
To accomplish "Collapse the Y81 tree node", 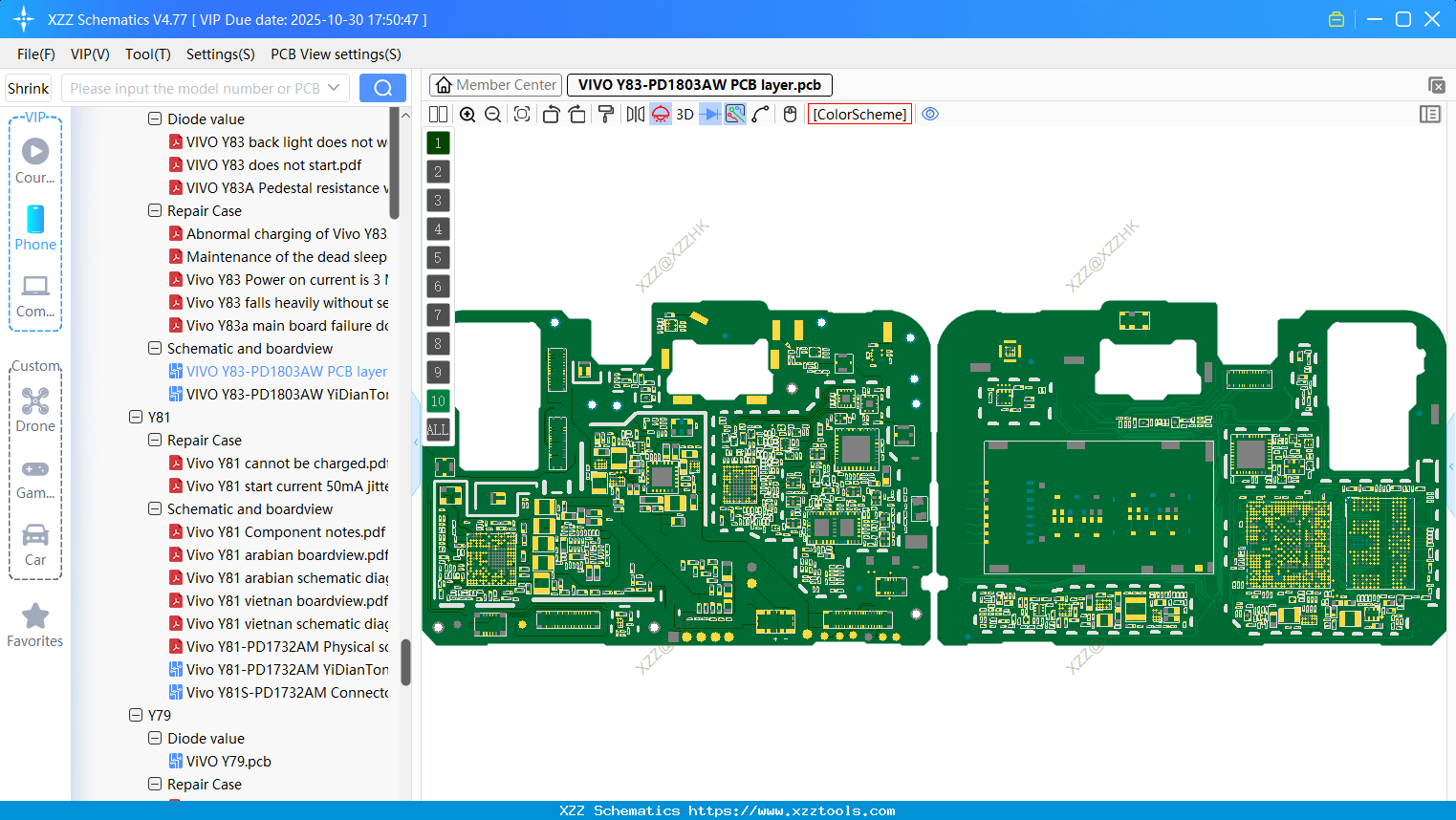I will [135, 417].
